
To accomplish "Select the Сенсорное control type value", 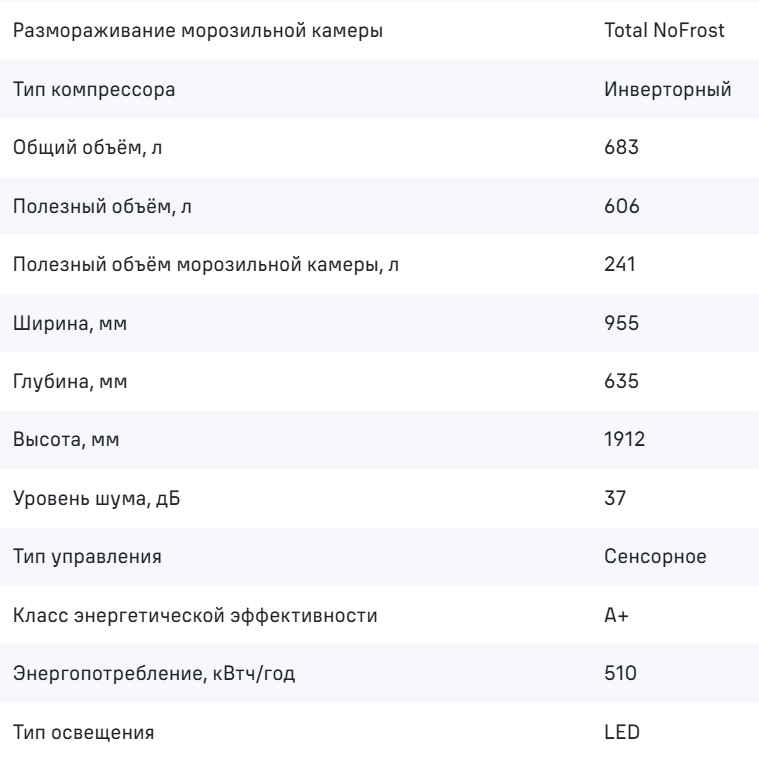I will pyautogui.click(x=655, y=557).
